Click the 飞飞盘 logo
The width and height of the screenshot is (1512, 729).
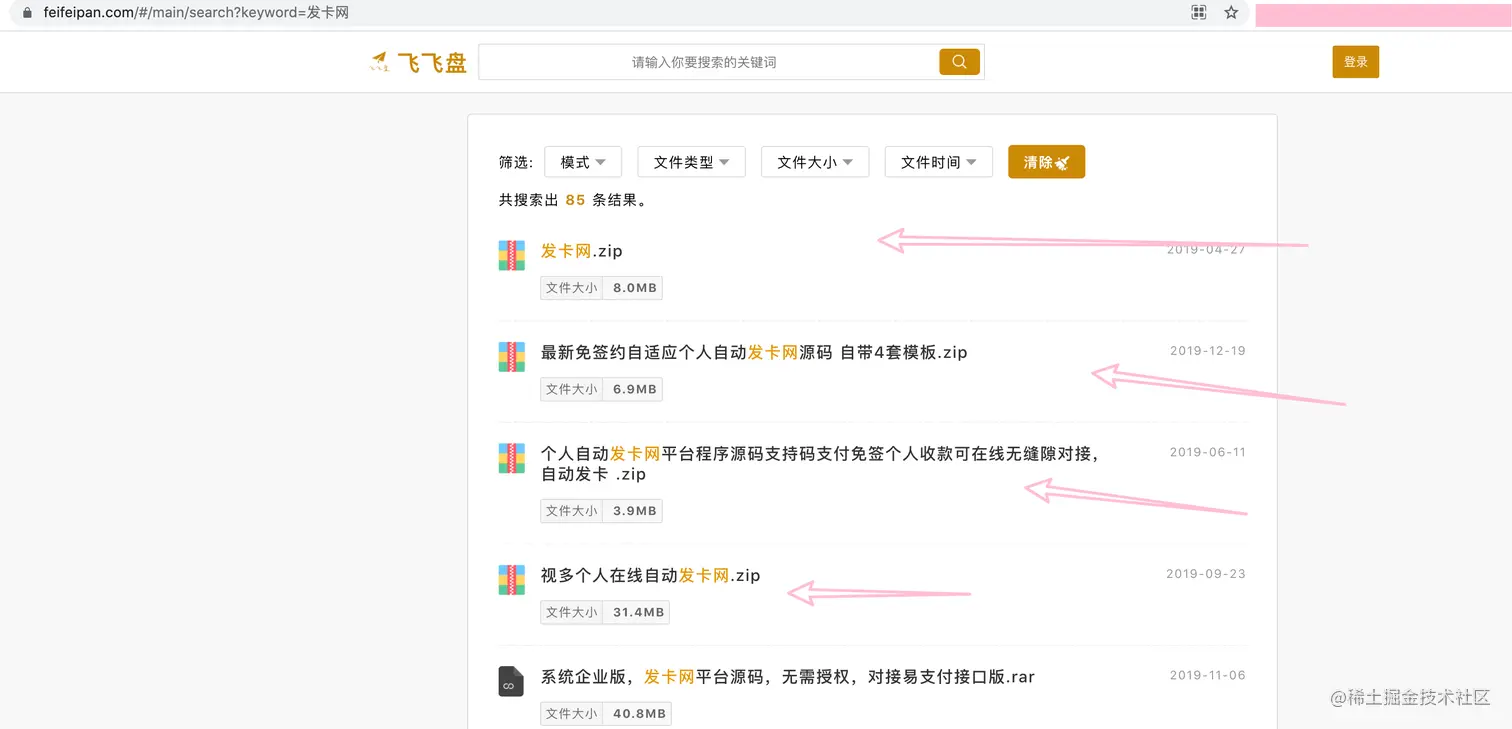[x=418, y=63]
